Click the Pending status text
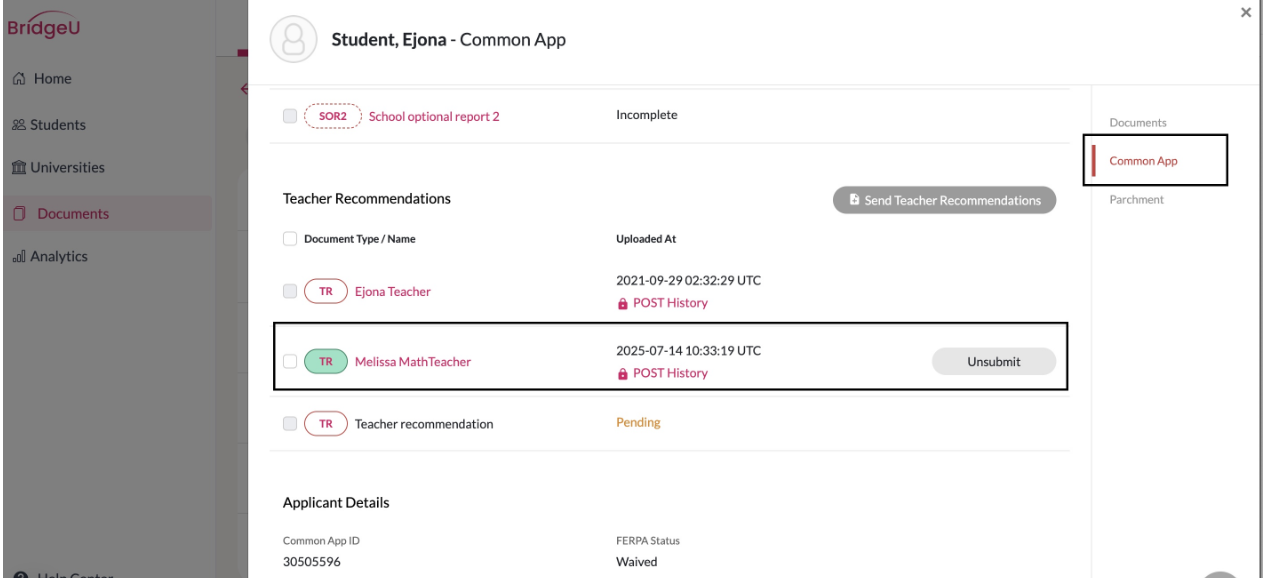The width and height of the screenshot is (1268, 578). 638,422
